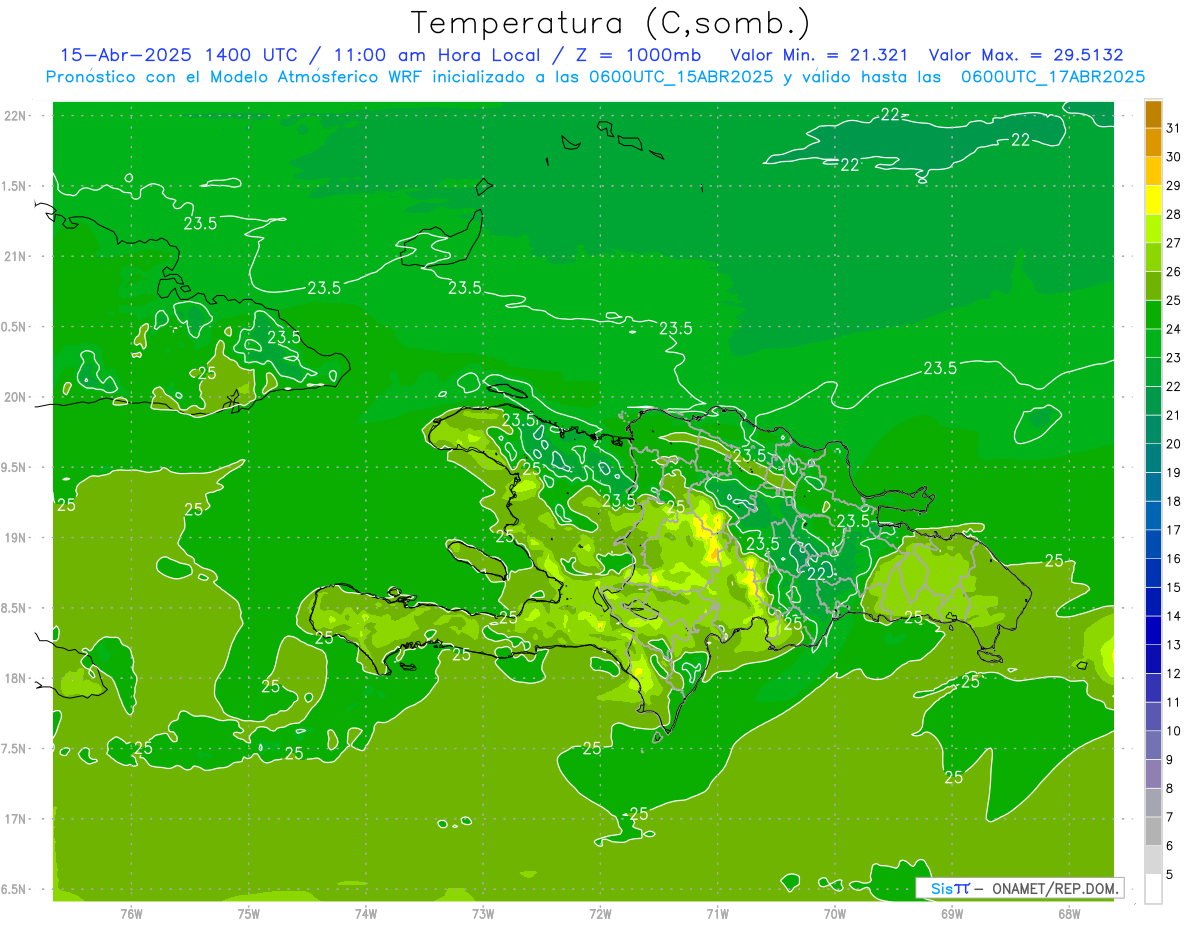Click the color scale value 20
The width and height of the screenshot is (1200, 927).
pyautogui.click(x=1174, y=444)
